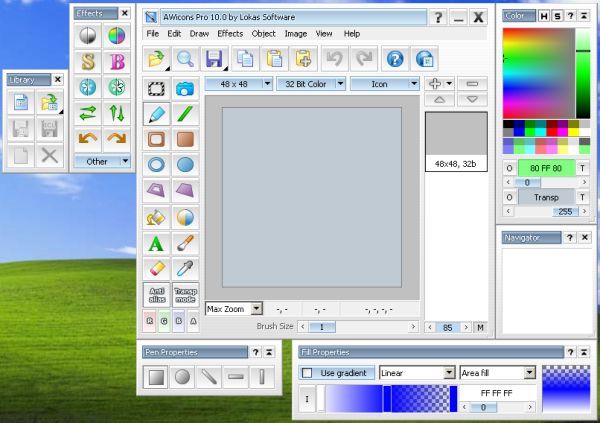
Task: Toggle the R channel button
Action: point(150,321)
